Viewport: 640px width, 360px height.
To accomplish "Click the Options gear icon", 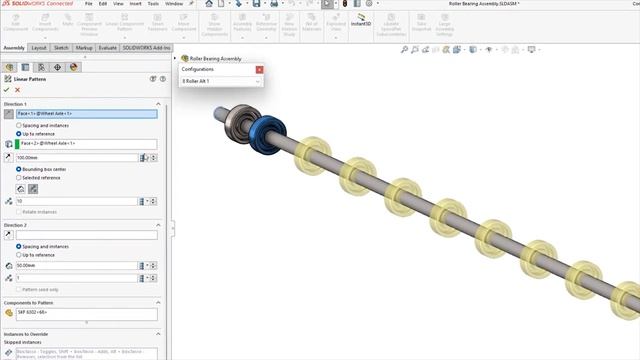I will [x=369, y=4].
